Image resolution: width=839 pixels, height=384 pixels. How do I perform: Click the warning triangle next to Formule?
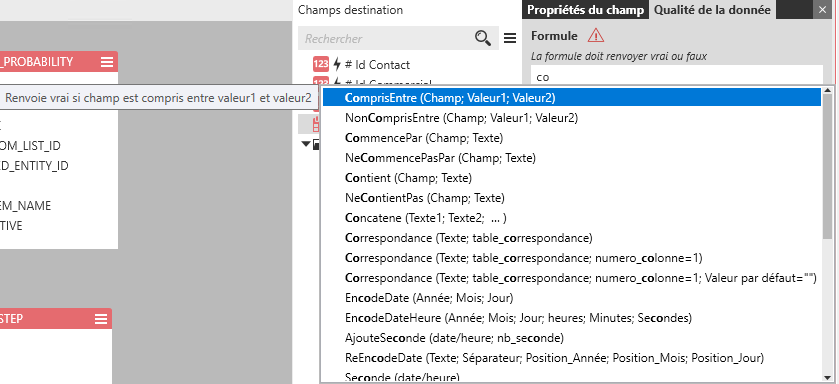coord(596,35)
